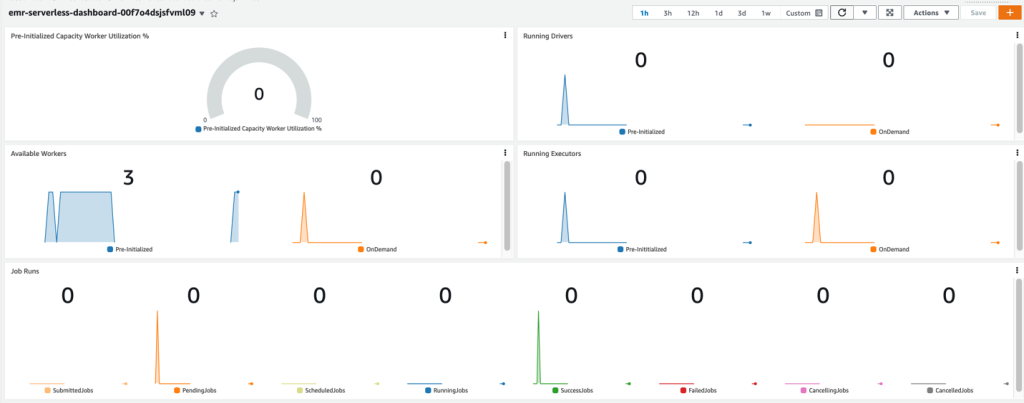This screenshot has width=1024, height=403.
Task: Click the Running Executors widget title
Action: click(552, 153)
